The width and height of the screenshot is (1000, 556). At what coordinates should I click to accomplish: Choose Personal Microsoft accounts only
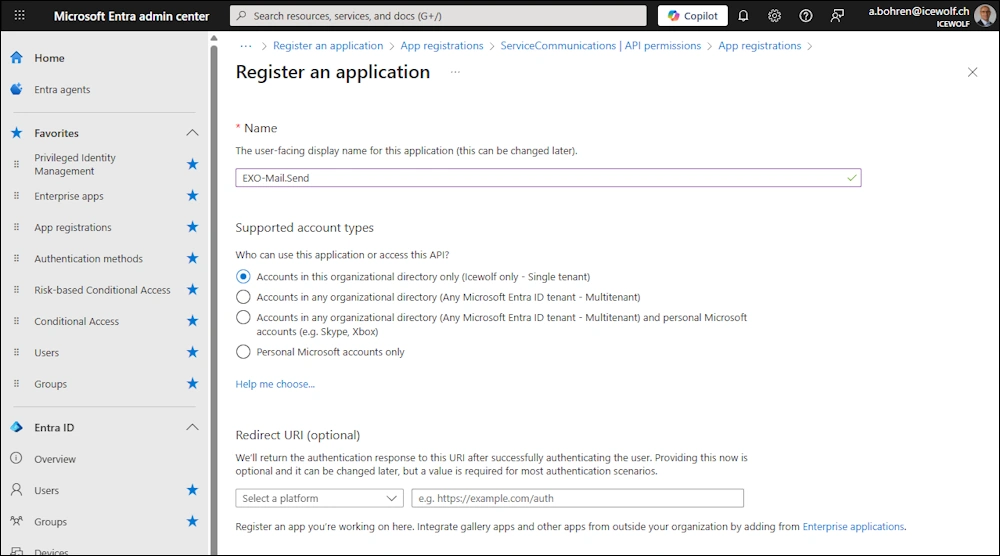tap(243, 352)
